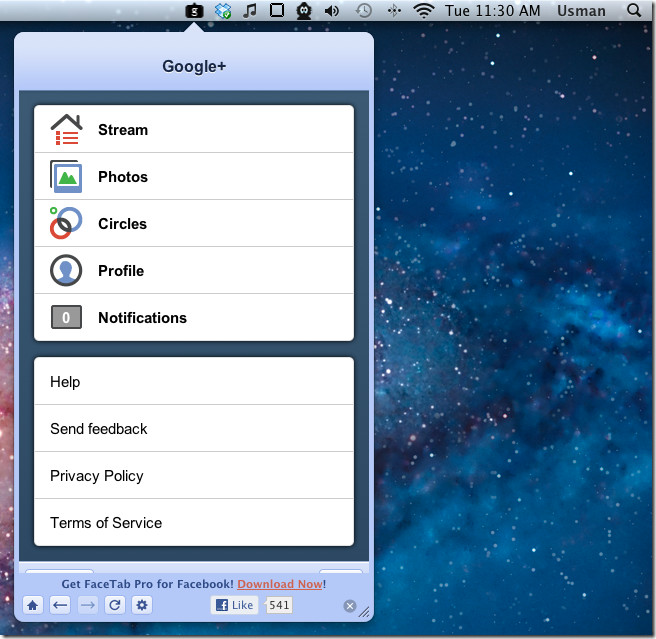Go to Stream in Google+ menu
This screenshot has height=639, width=656.
[194, 129]
